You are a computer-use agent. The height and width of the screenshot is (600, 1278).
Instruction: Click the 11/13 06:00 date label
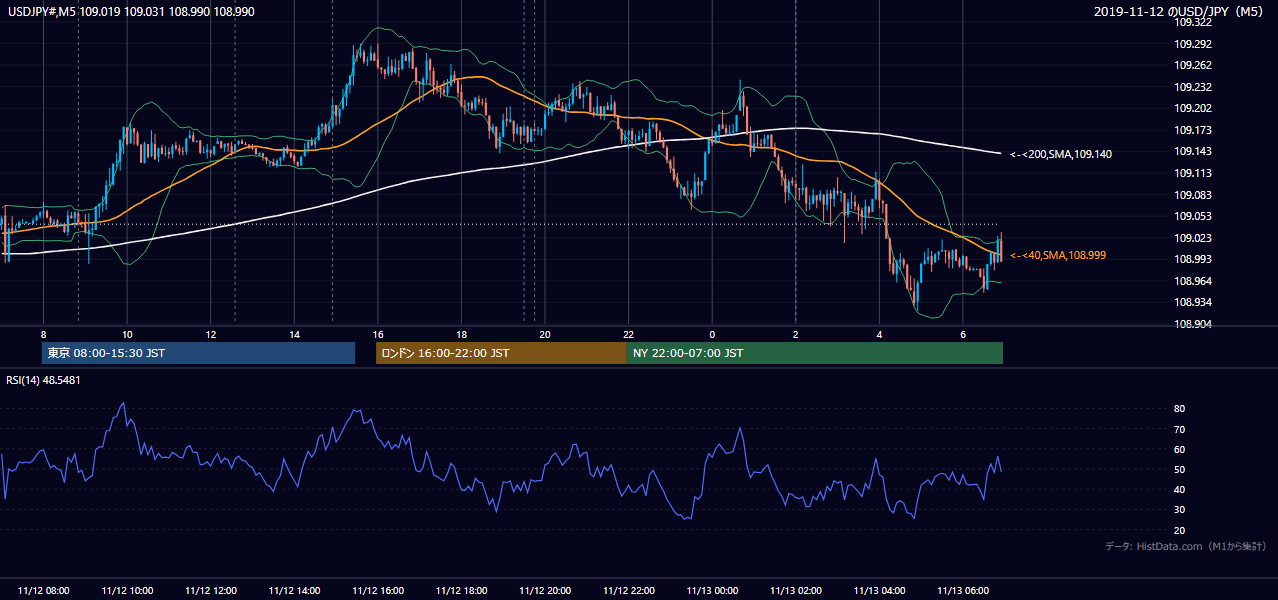click(962, 591)
